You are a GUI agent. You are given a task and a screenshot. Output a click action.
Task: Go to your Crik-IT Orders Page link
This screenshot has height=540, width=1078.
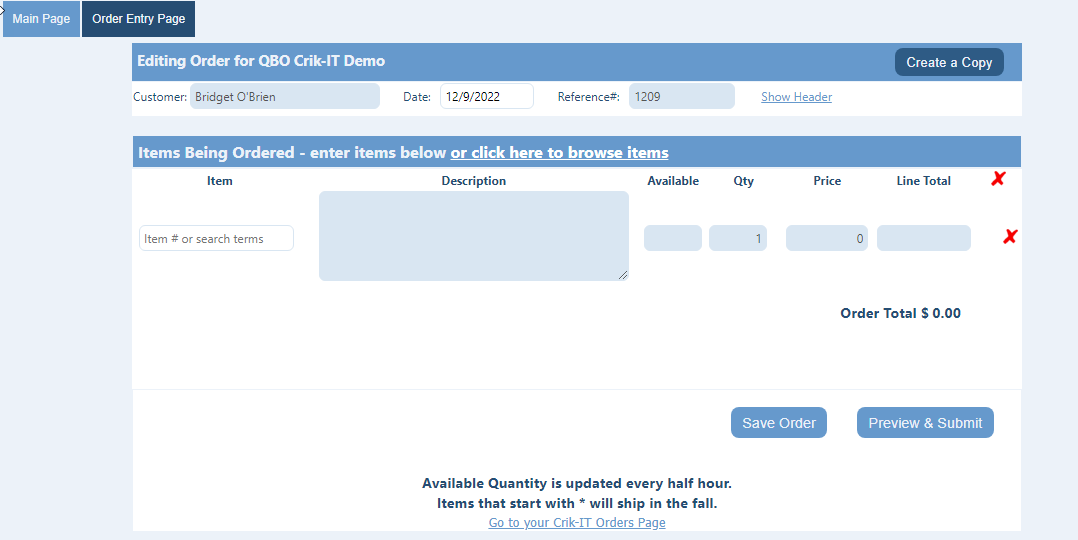pyautogui.click(x=576, y=523)
